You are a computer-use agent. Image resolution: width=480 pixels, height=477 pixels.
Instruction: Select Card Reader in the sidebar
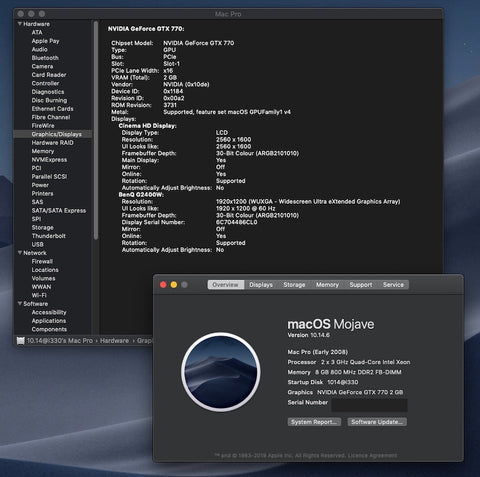(49, 75)
